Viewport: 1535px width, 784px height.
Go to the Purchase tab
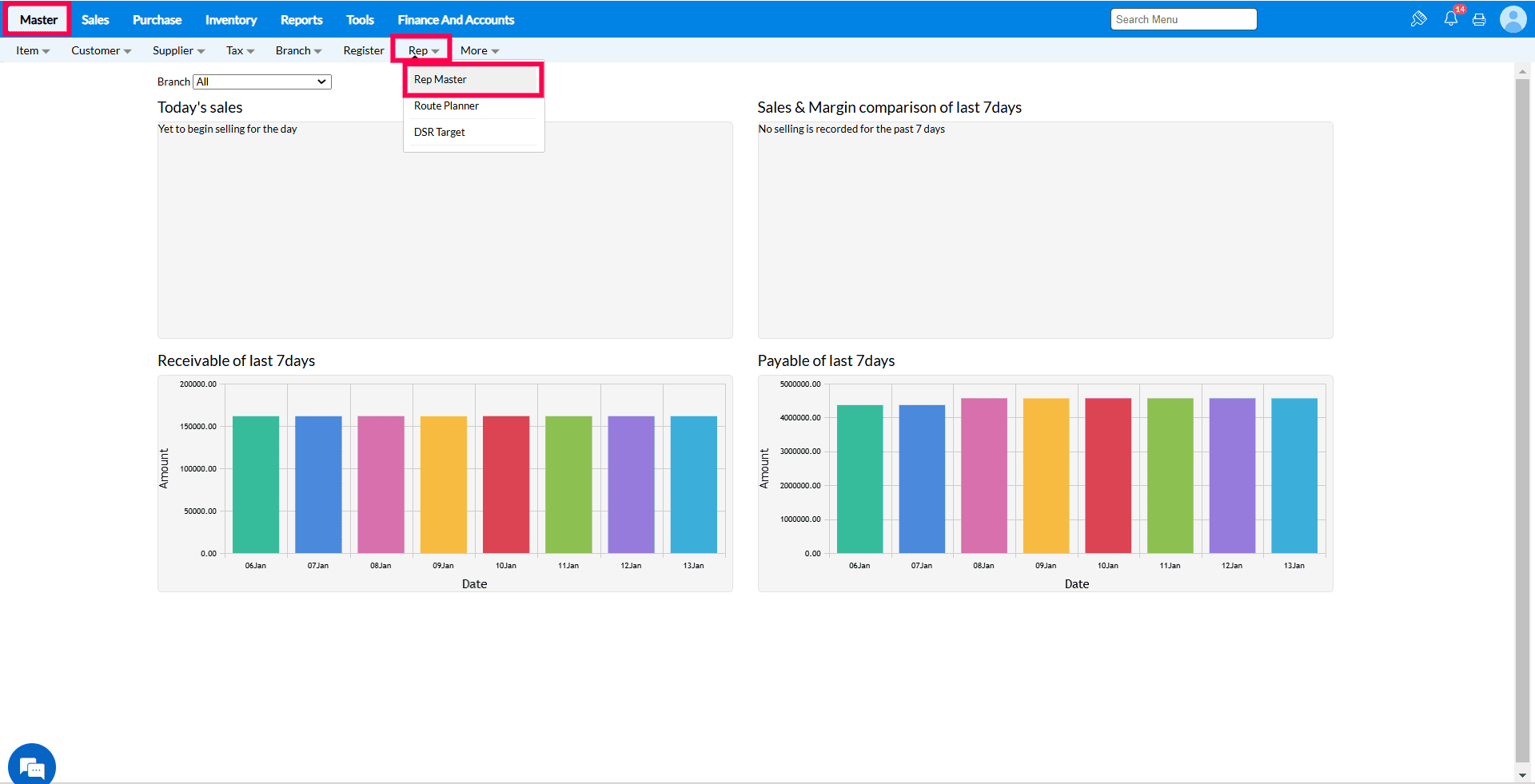(x=157, y=19)
